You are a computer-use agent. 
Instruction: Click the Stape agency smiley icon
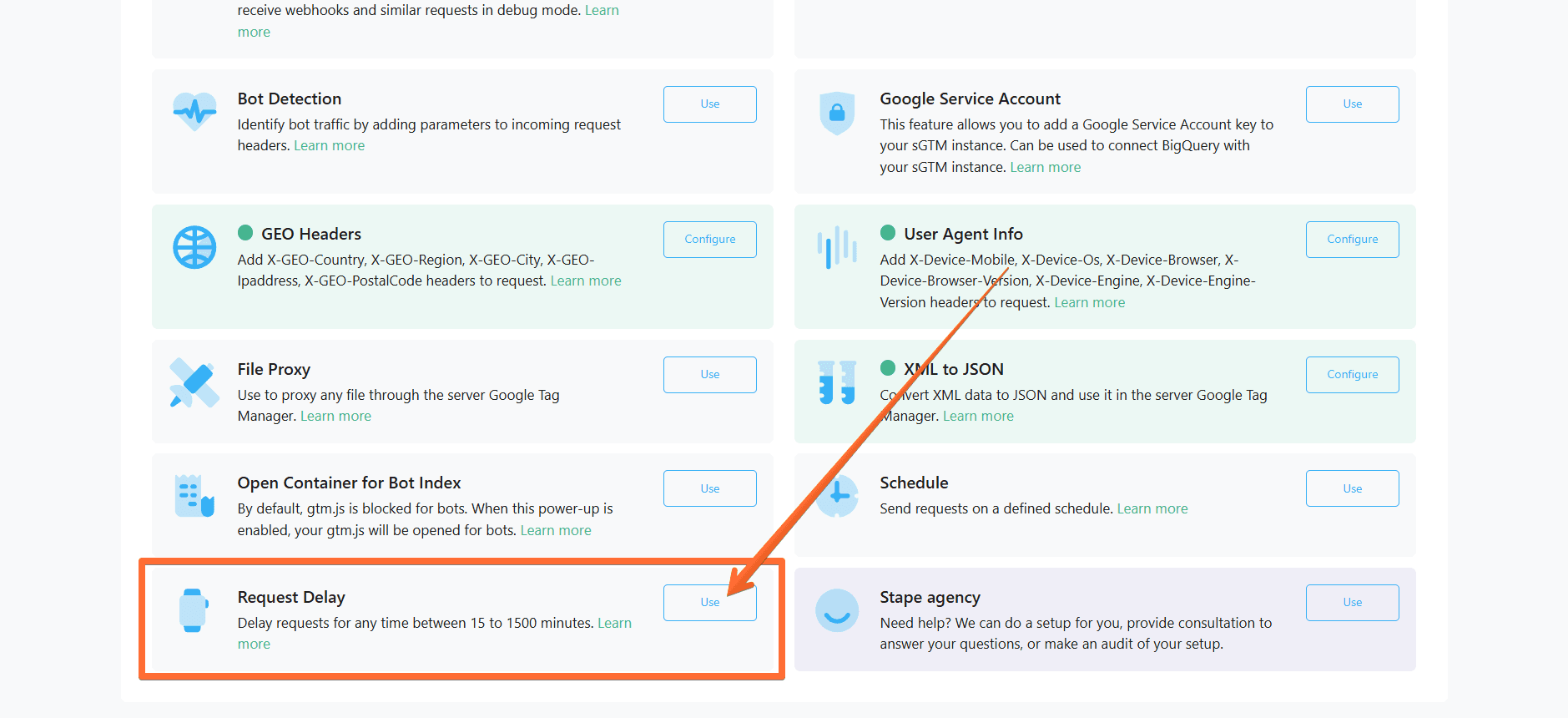tap(837, 610)
